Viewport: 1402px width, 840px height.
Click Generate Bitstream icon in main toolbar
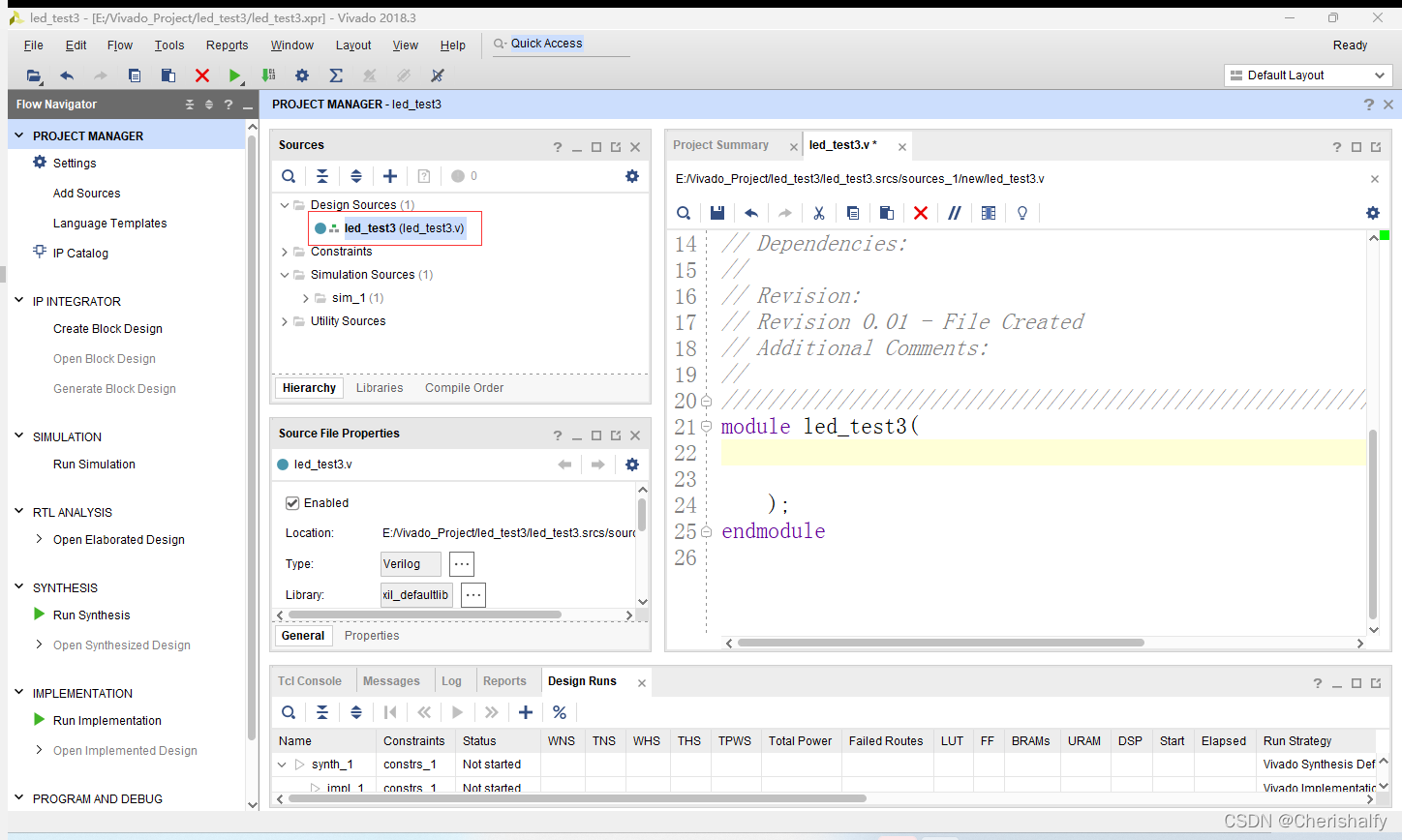268,75
